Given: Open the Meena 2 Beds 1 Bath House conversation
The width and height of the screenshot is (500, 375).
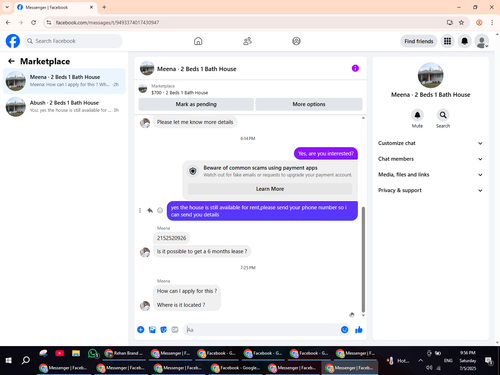Looking at the screenshot, I should [x=64, y=81].
